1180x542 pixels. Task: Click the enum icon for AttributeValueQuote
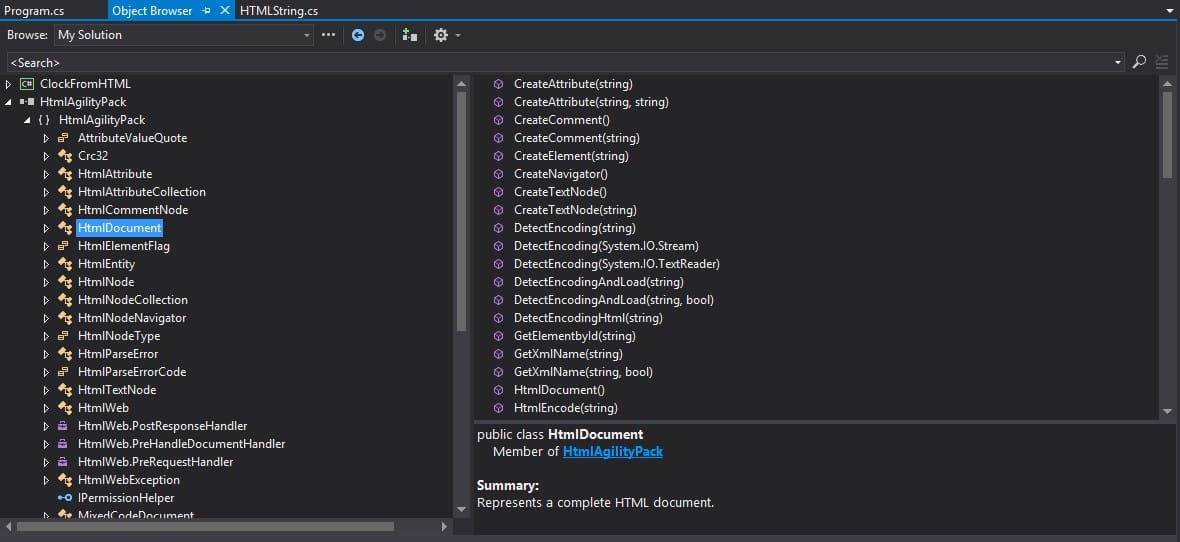click(64, 138)
